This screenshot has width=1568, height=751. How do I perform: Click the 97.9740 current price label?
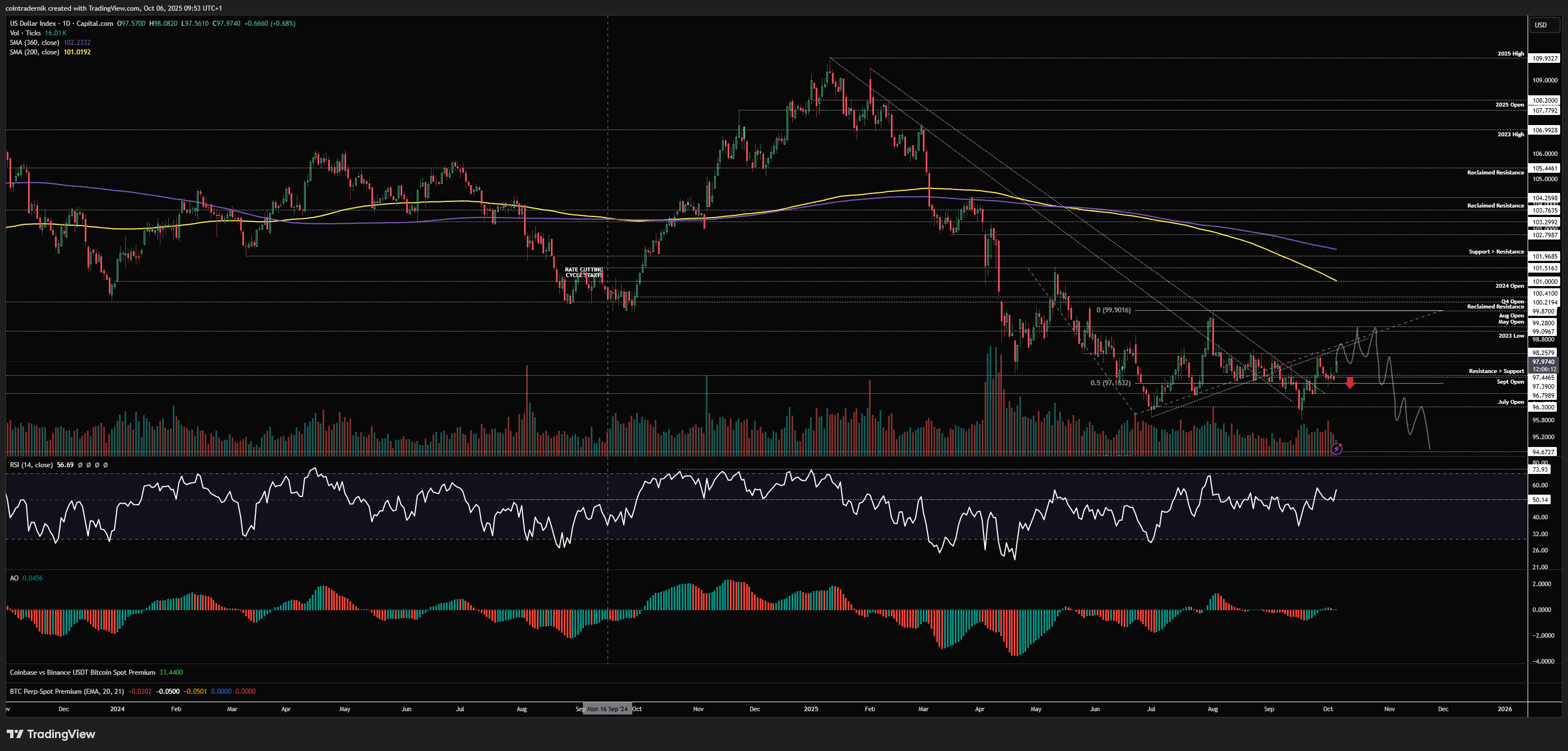point(1543,362)
